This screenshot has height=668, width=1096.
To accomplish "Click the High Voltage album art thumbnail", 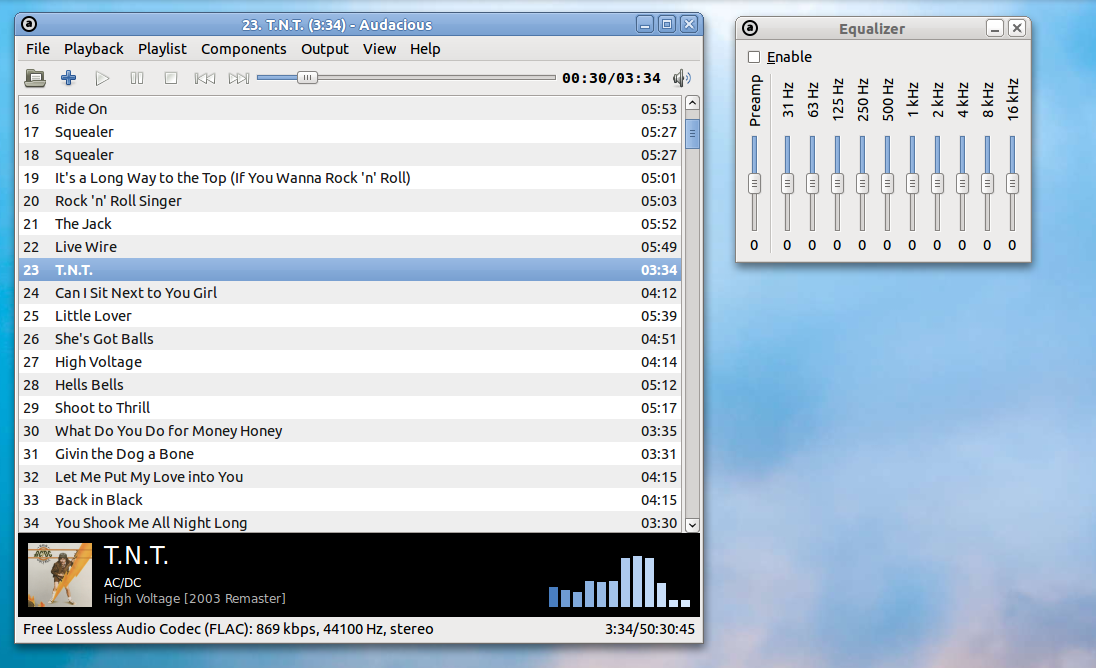I will (x=60, y=575).
